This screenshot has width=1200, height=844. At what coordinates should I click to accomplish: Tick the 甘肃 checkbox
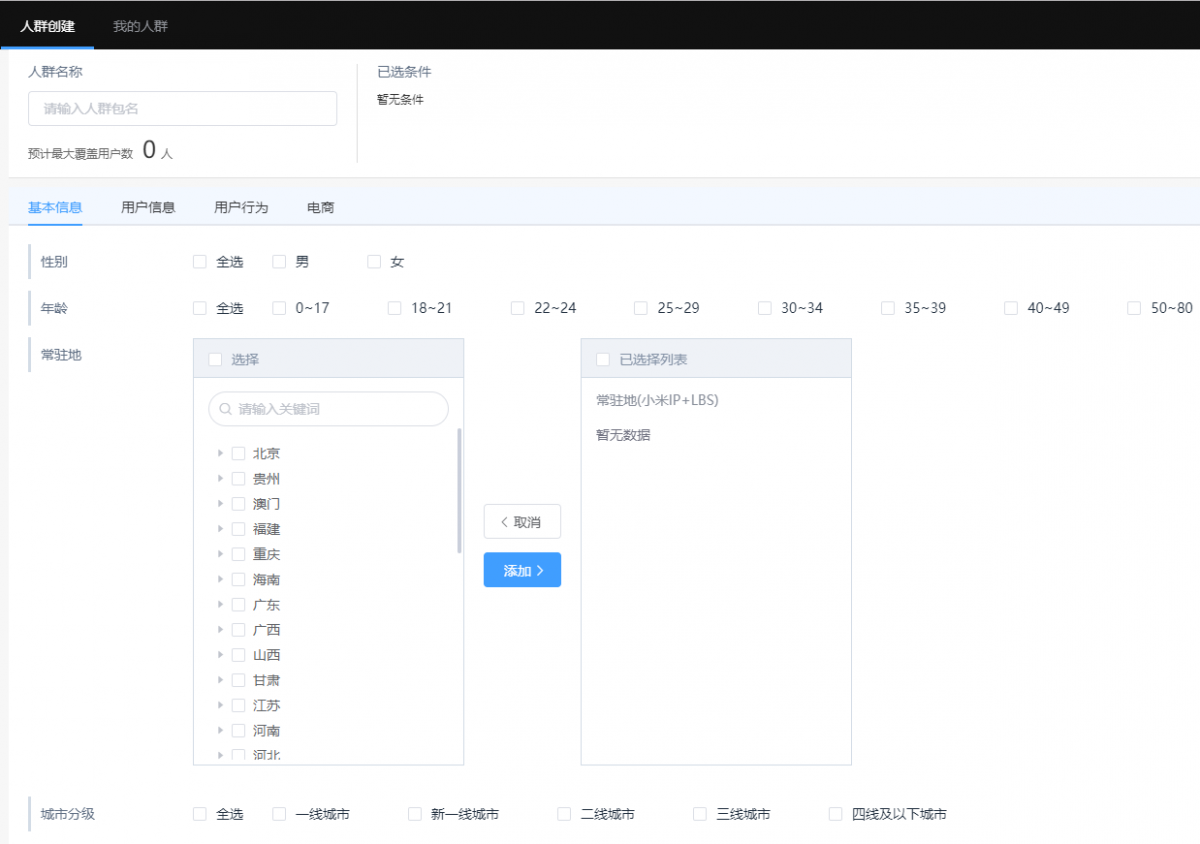tap(238, 680)
